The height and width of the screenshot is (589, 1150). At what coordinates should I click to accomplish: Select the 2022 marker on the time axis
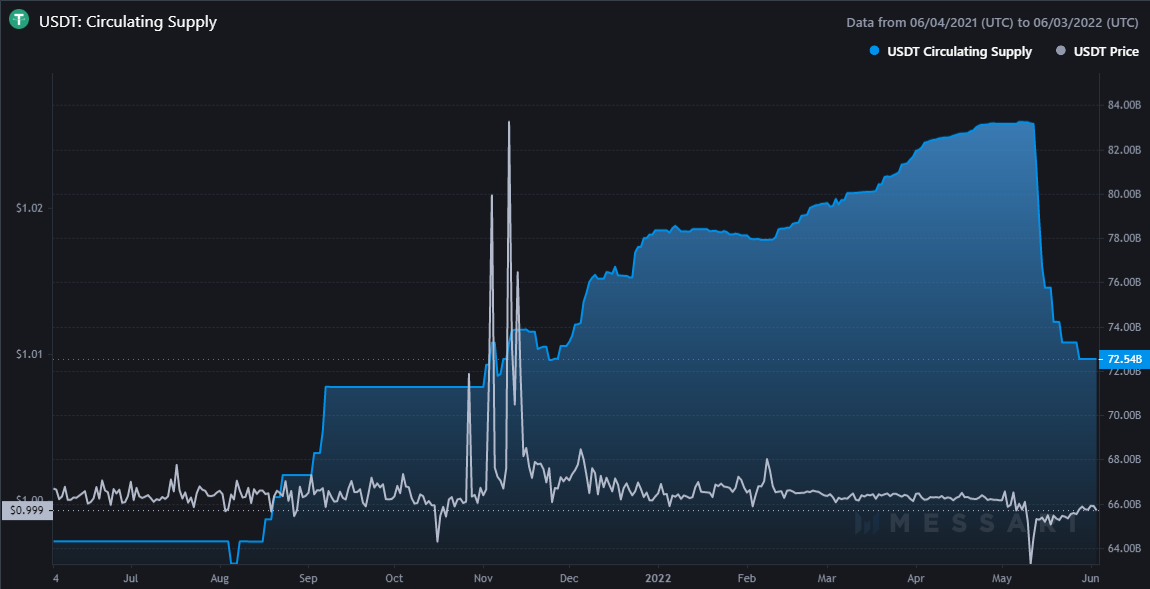[x=658, y=578]
